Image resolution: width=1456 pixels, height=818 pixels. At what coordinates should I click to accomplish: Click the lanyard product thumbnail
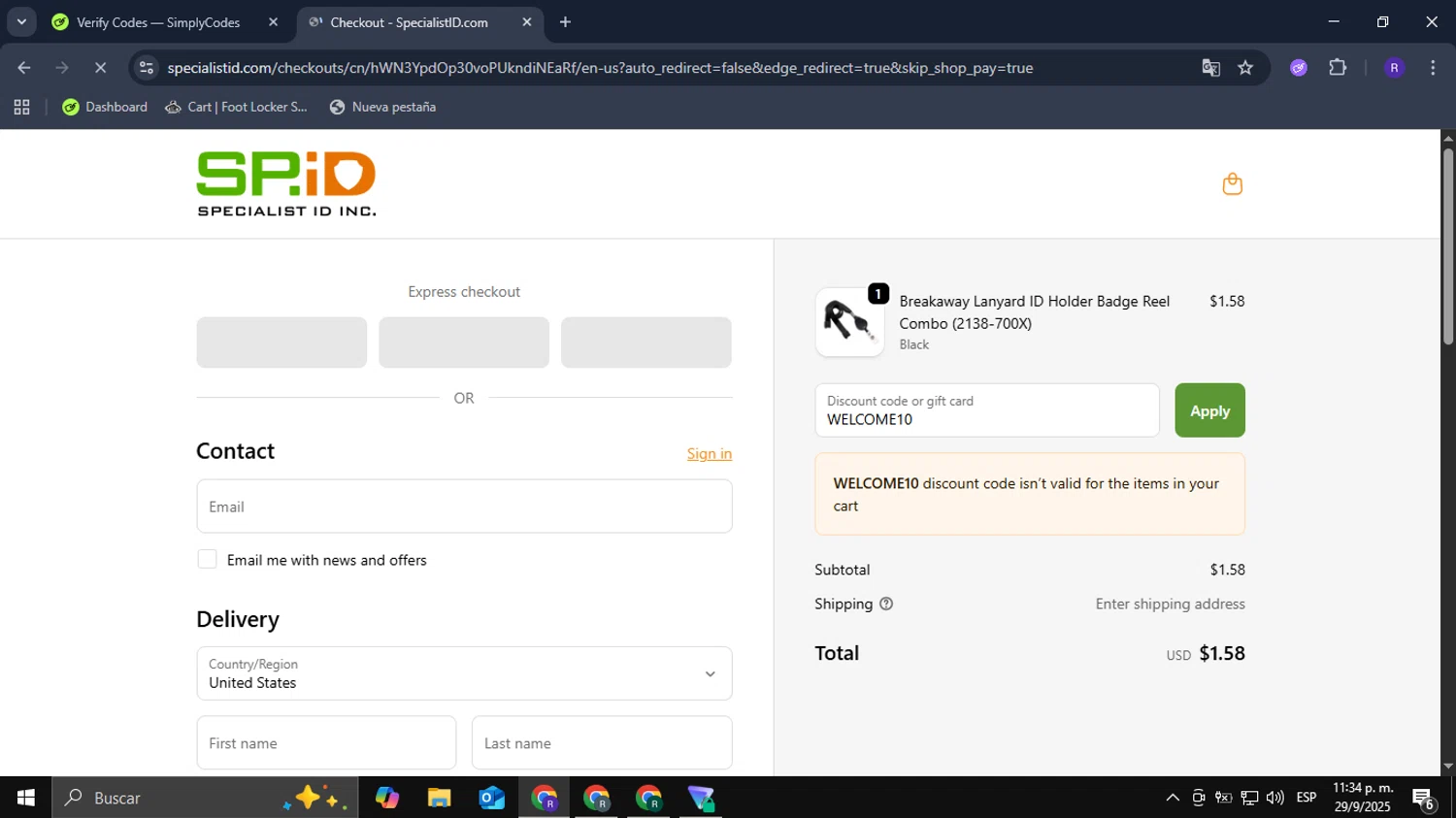tap(849, 321)
